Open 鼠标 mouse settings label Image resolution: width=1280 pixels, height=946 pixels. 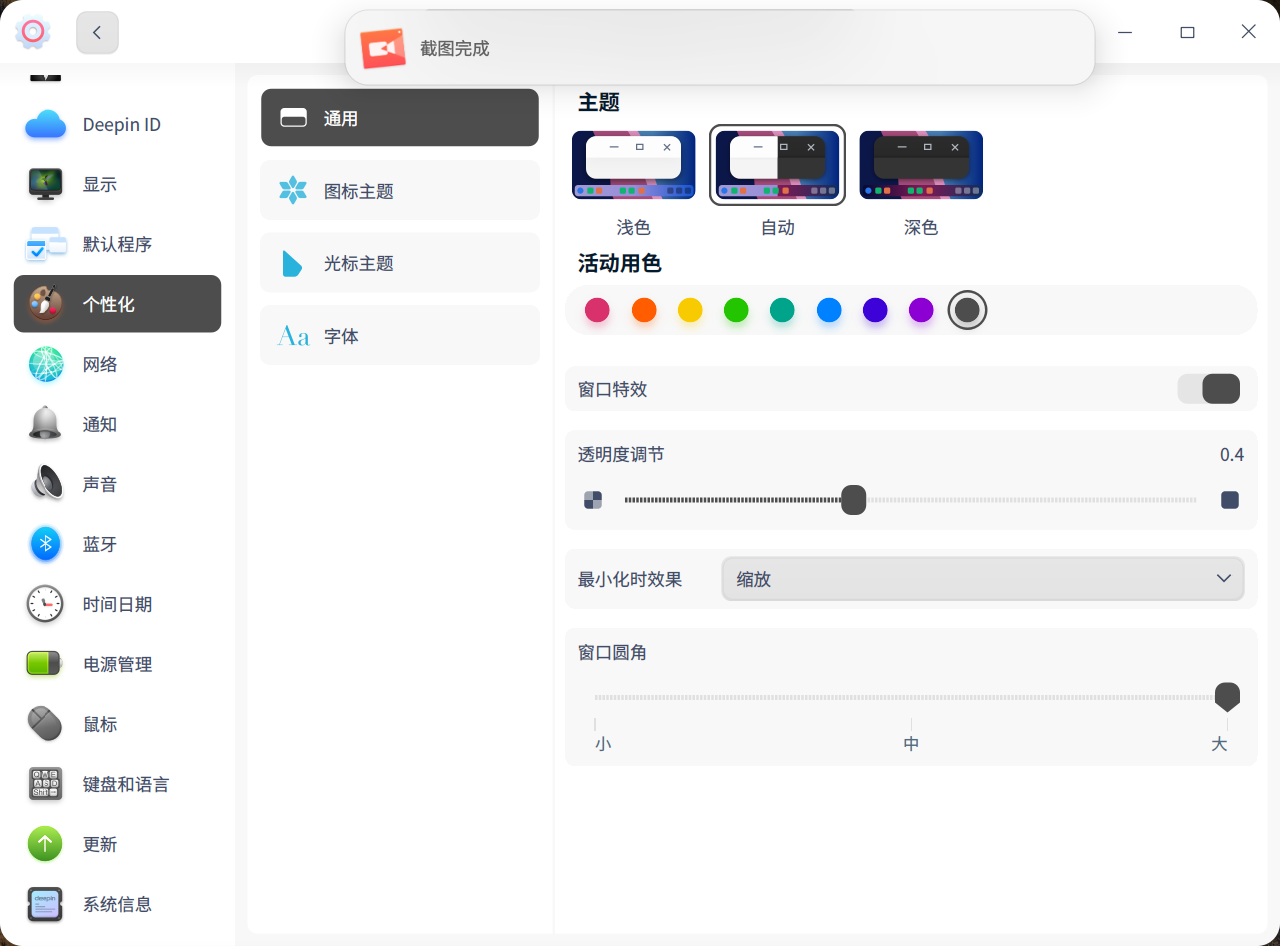coord(100,724)
